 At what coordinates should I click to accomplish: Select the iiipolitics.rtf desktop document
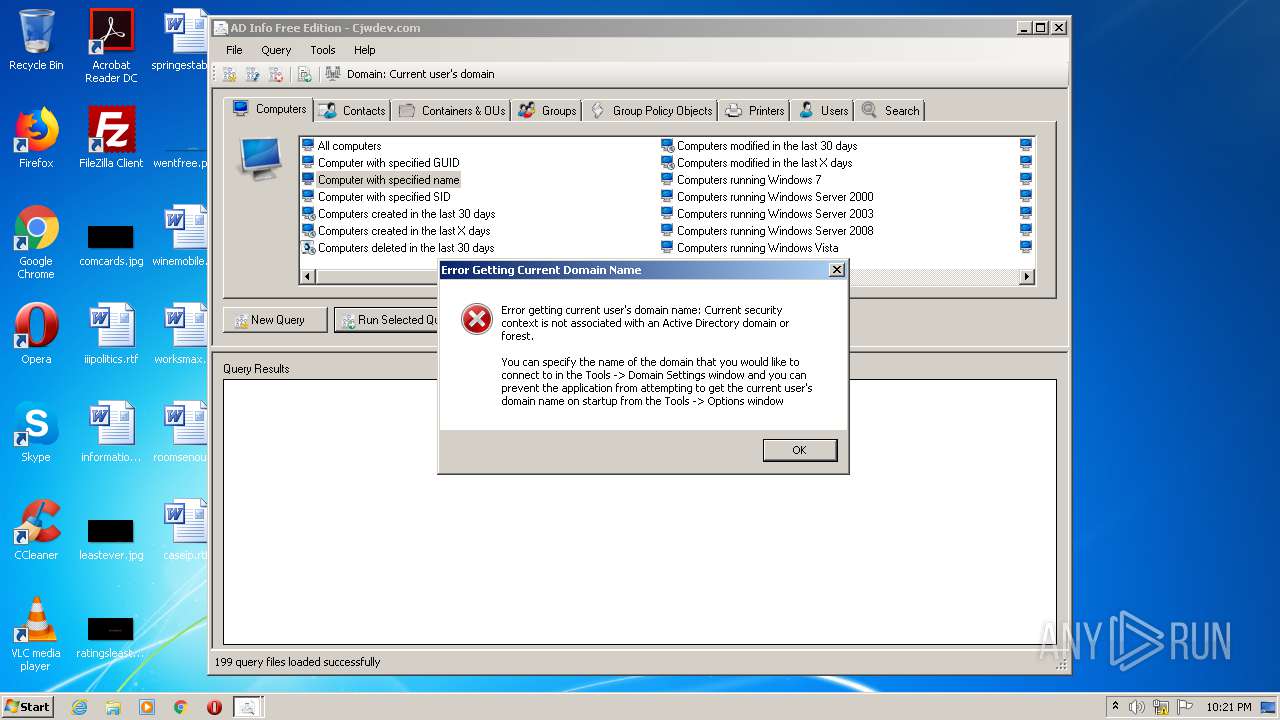[111, 334]
